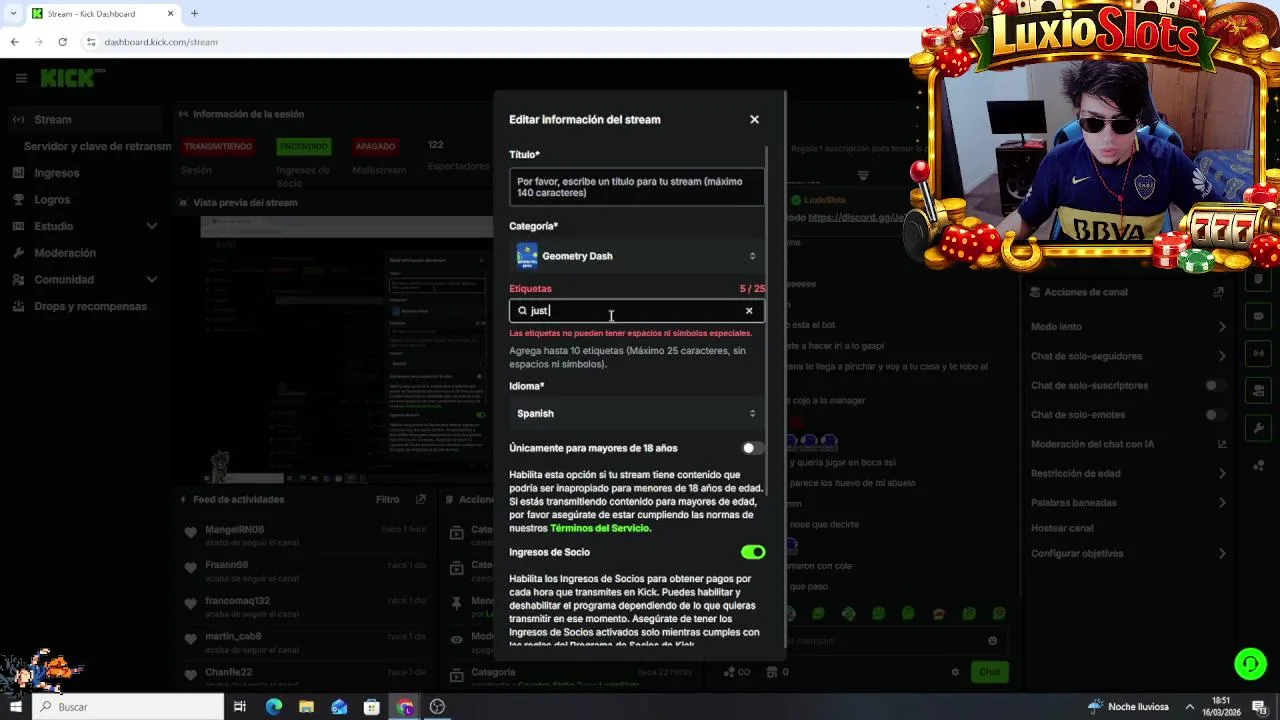The image size is (1280, 720).
Task: Open Microsoft Edge from the taskbar
Action: click(x=274, y=707)
